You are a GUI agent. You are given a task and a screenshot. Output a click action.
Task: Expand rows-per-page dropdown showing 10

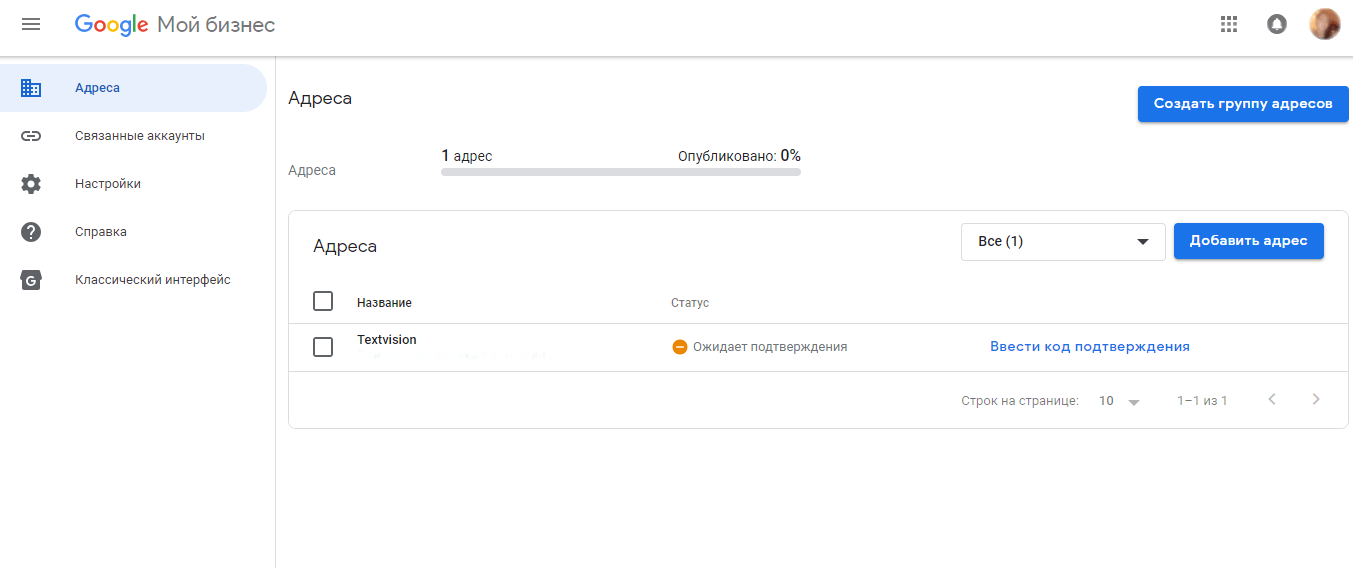pos(1119,401)
